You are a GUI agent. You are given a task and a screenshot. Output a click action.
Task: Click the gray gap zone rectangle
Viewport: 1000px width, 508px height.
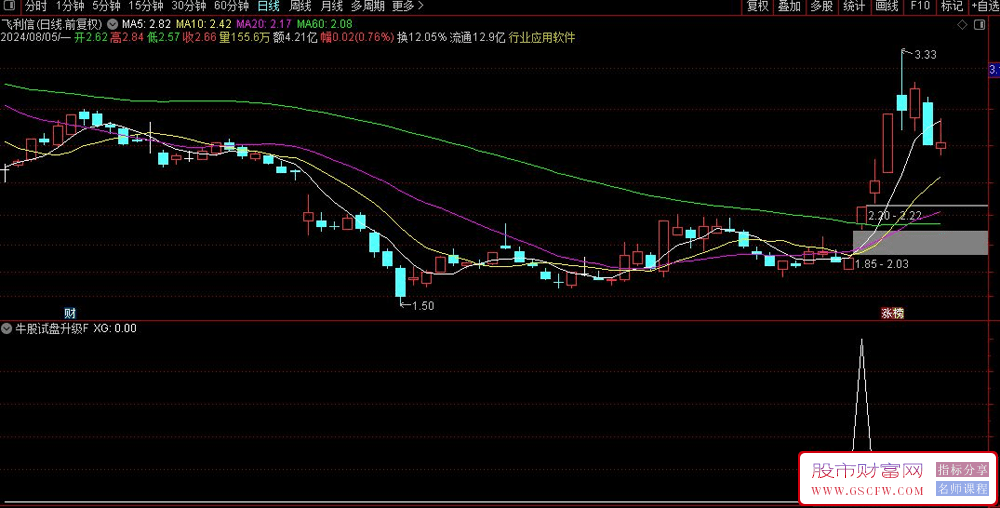[x=920, y=243]
